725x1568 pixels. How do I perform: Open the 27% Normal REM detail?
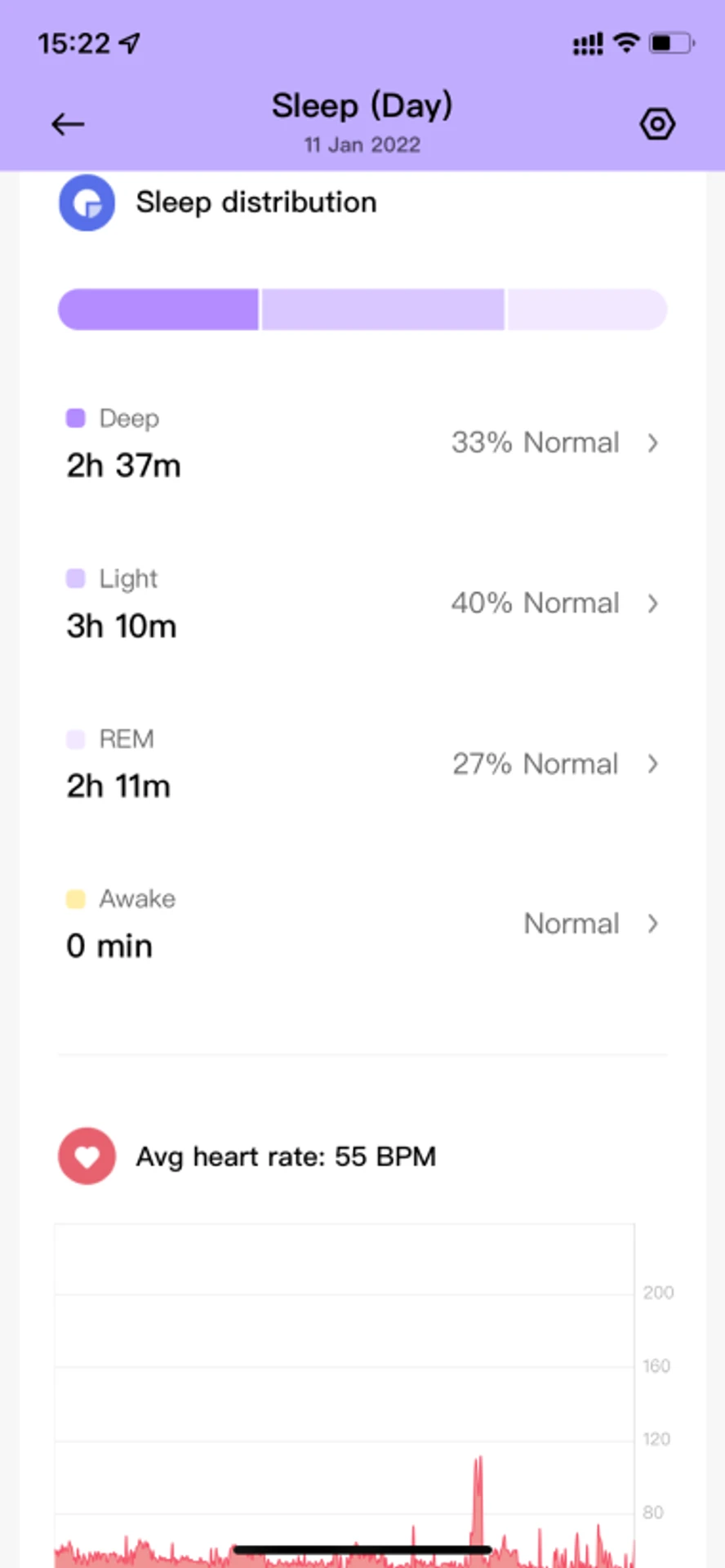point(536,764)
